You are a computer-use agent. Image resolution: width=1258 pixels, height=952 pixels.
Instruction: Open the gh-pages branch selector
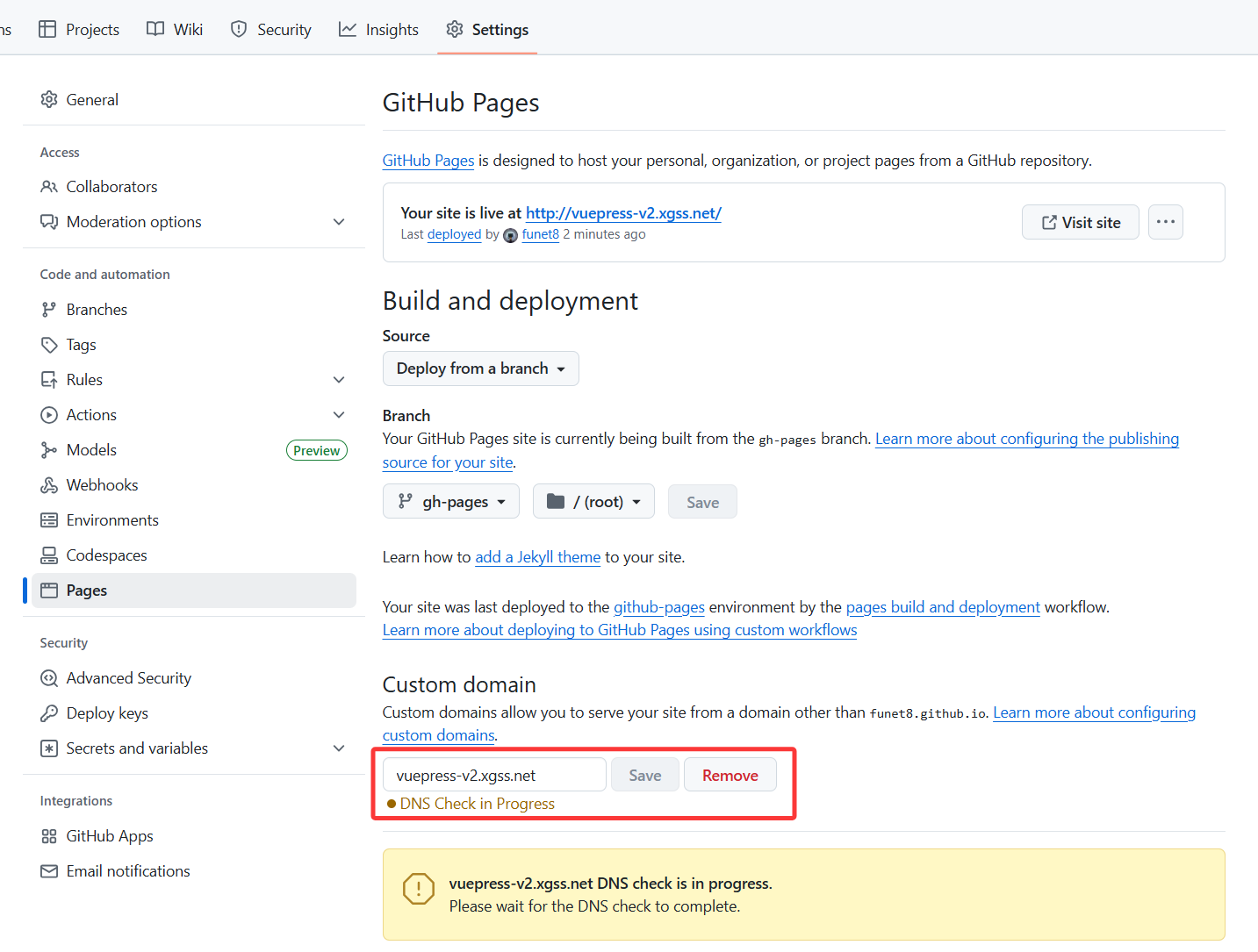(451, 502)
